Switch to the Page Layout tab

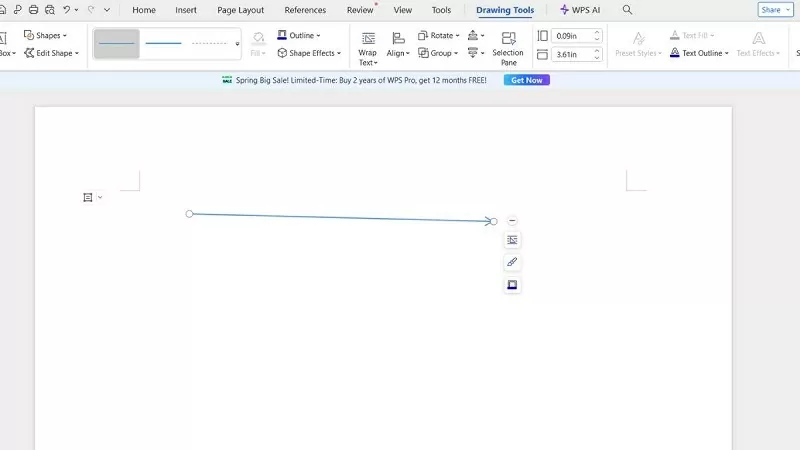[x=240, y=10]
